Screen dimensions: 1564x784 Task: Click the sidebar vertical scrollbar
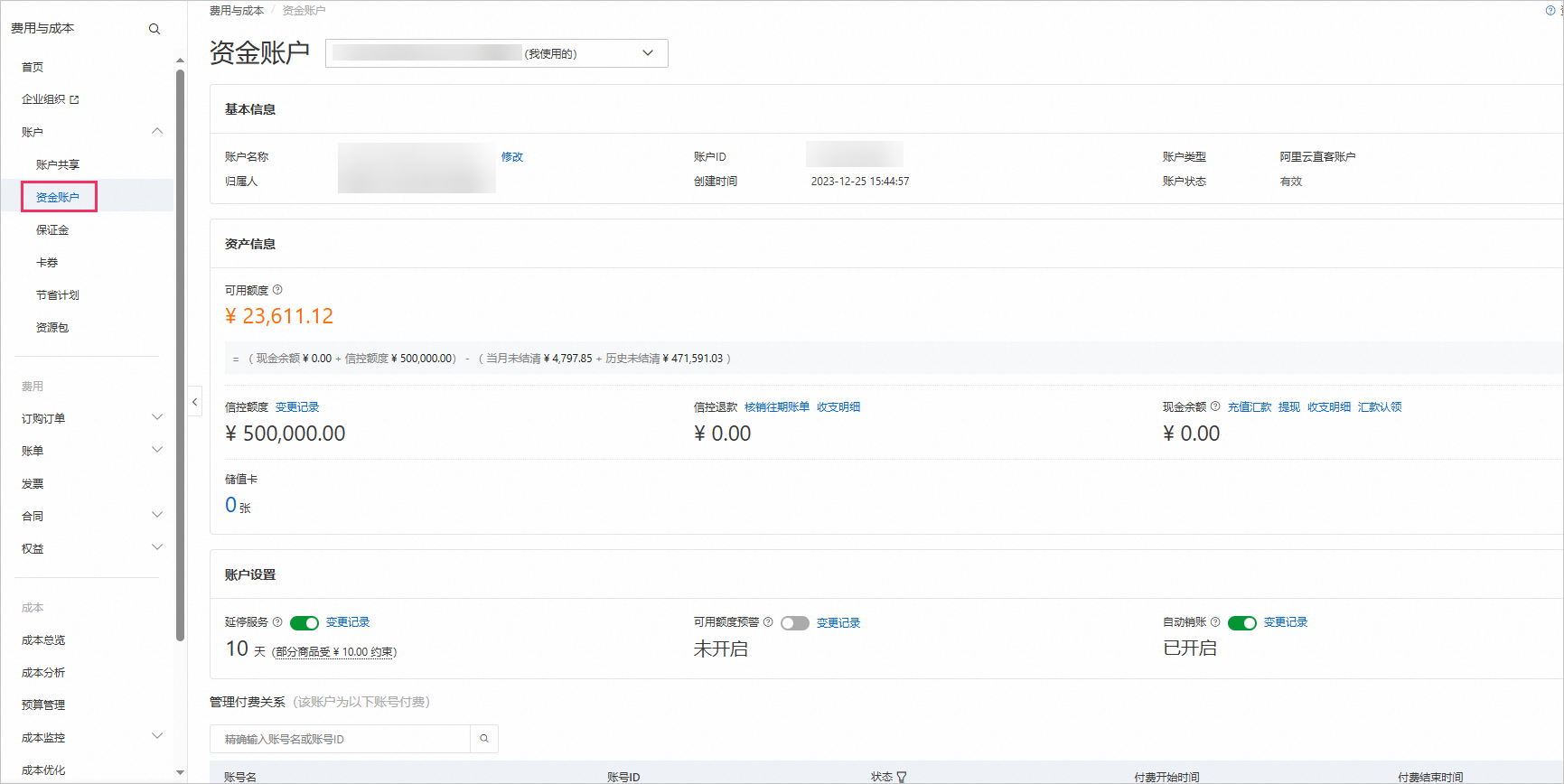[x=180, y=355]
